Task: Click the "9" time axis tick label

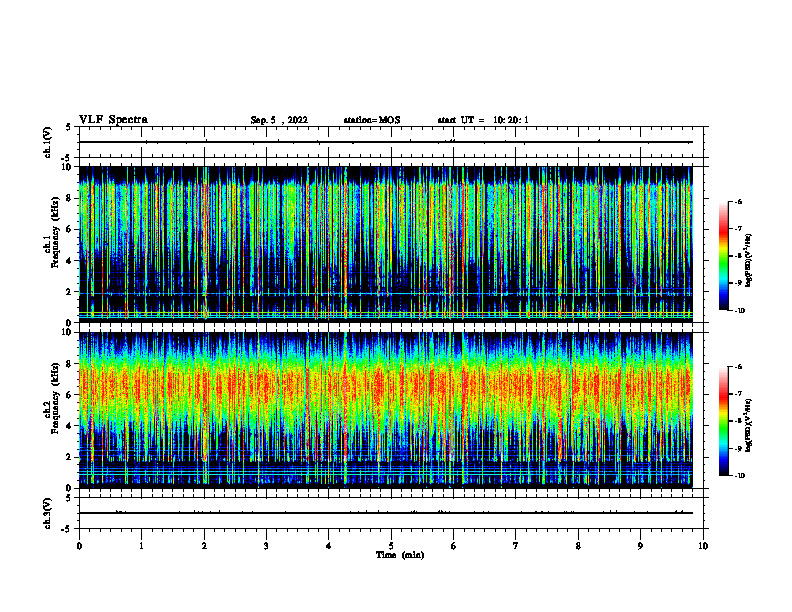Action: point(640,546)
